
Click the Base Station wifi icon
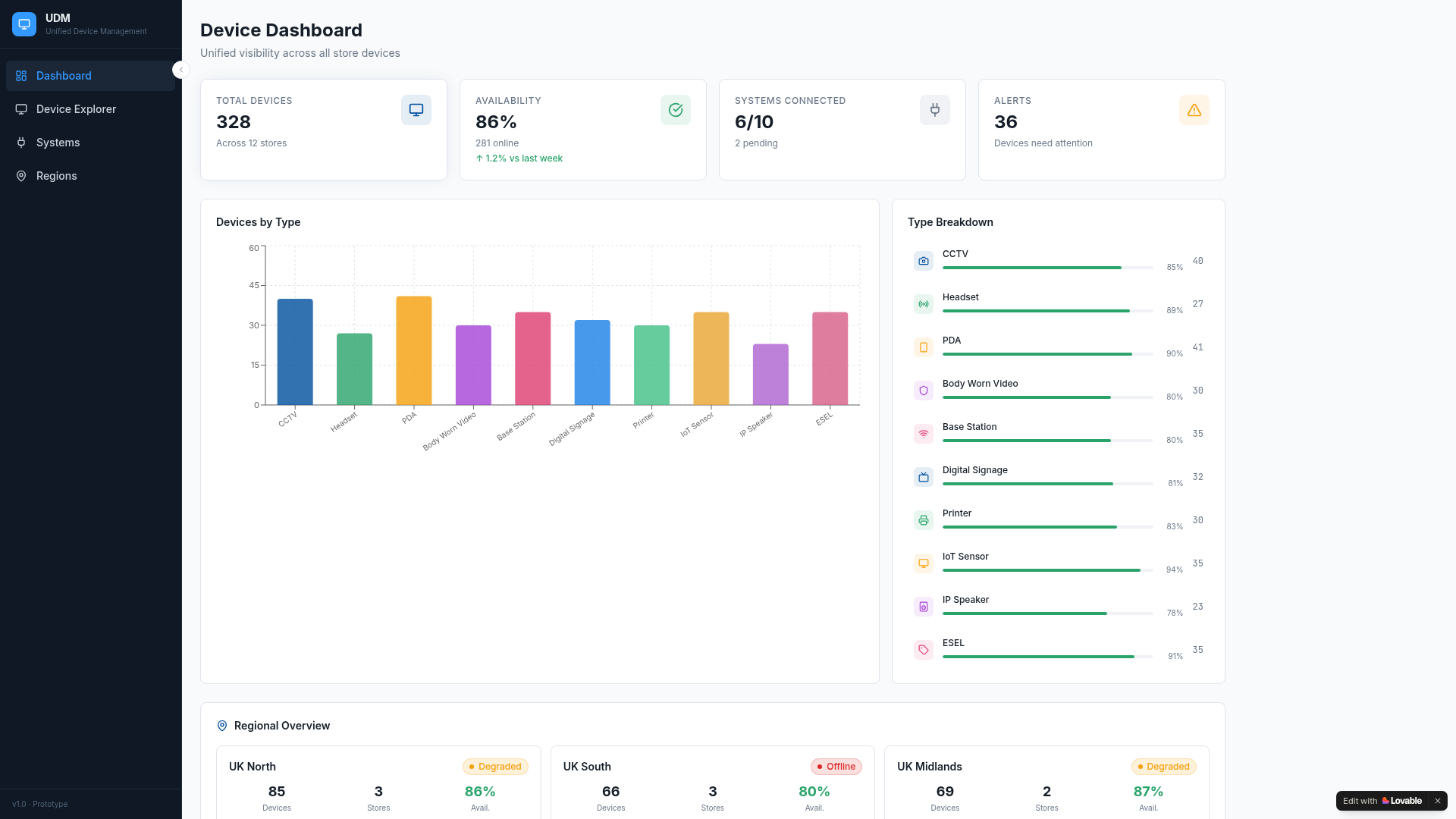[x=924, y=434]
